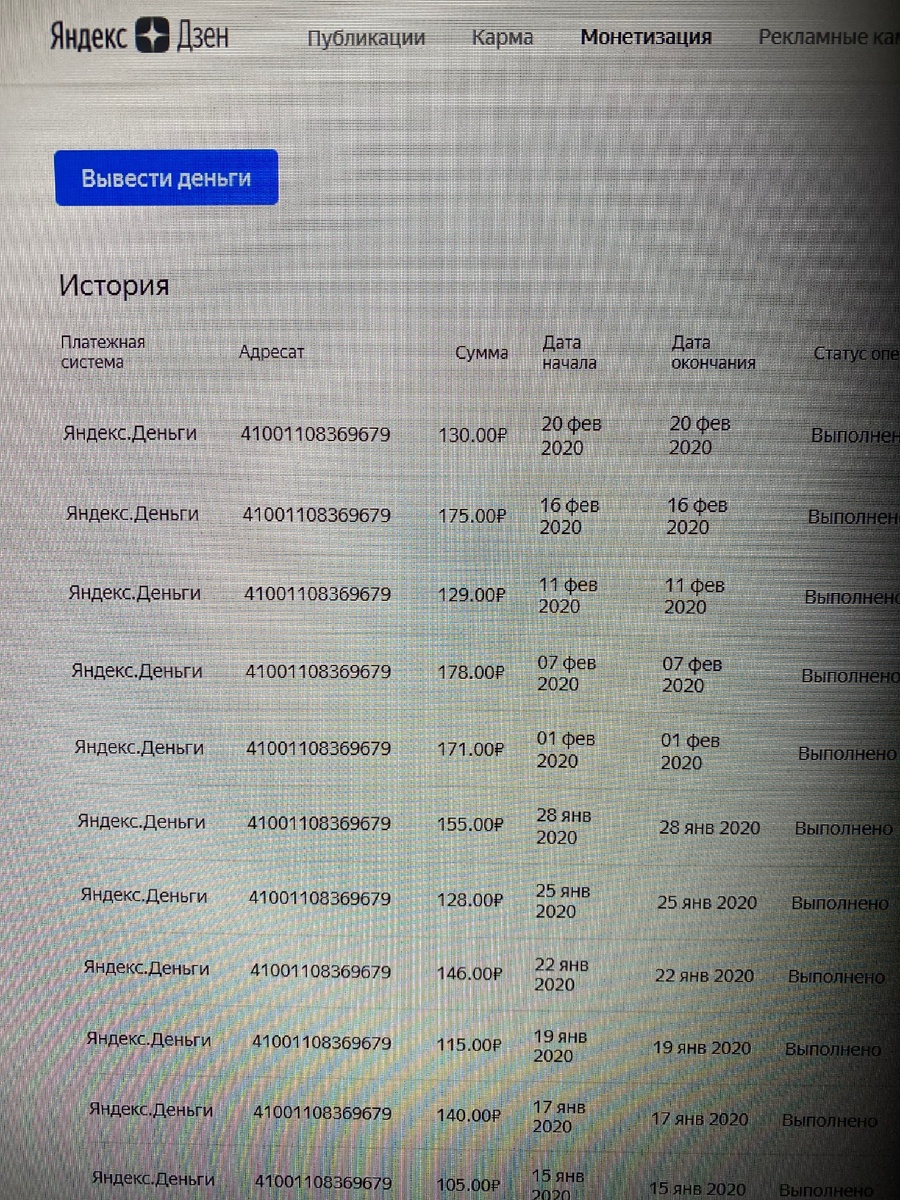This screenshot has height=1200, width=900.
Task: Select the Монетизация tab
Action: 646,37
